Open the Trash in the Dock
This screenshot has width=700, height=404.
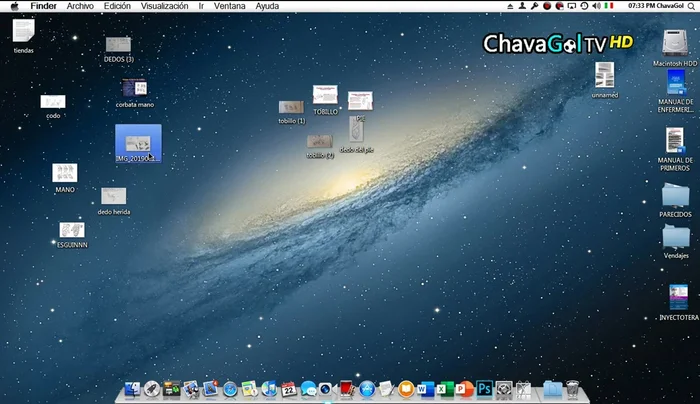coord(572,389)
